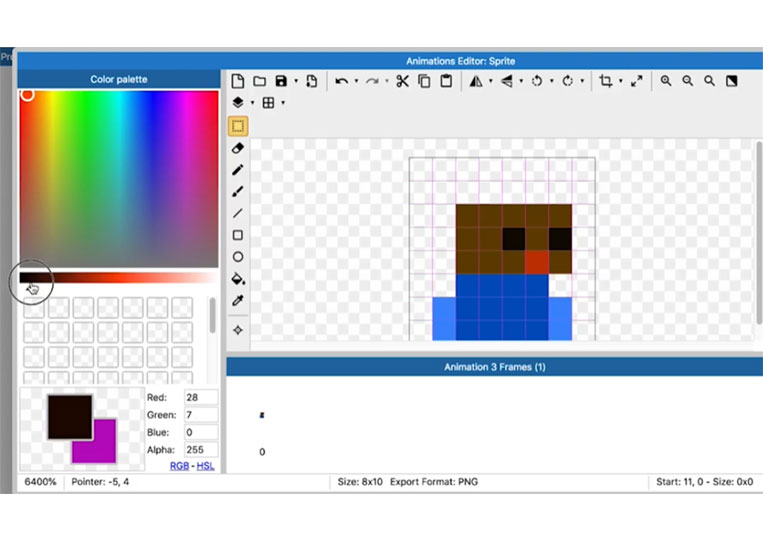Cut selection with the scissors icon
763x541 pixels.
[x=402, y=81]
